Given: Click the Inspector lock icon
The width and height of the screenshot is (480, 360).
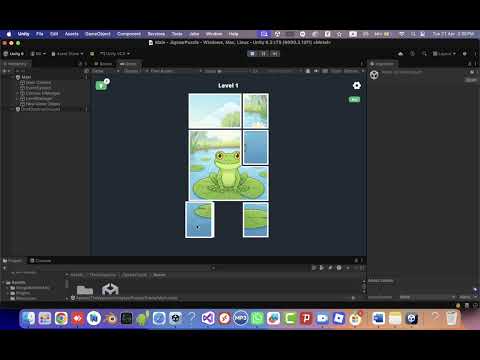Looking at the screenshot, I should coord(470,64).
